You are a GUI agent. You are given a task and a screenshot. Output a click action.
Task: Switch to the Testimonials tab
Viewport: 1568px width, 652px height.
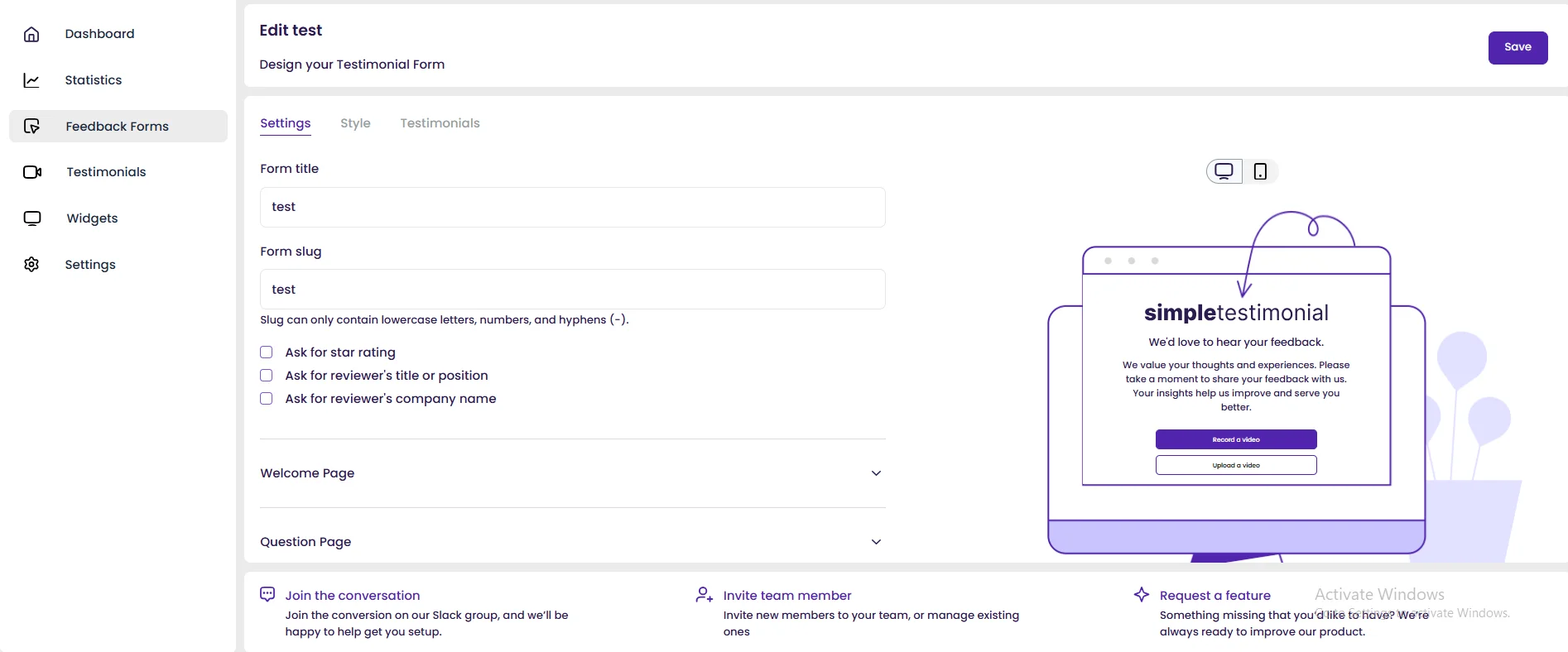pyautogui.click(x=440, y=123)
